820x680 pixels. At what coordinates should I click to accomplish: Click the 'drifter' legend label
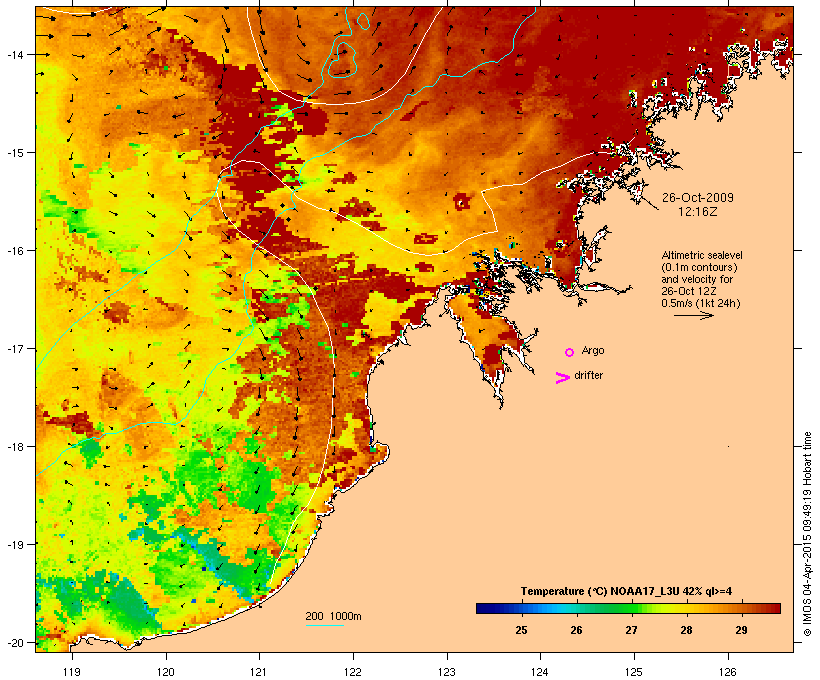[x=588, y=375]
